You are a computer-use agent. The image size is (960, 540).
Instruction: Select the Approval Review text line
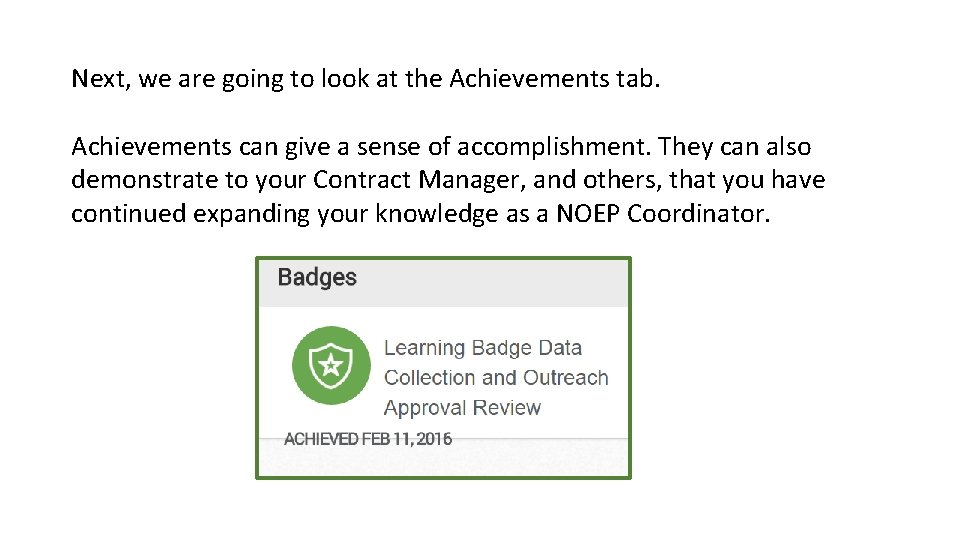(462, 408)
